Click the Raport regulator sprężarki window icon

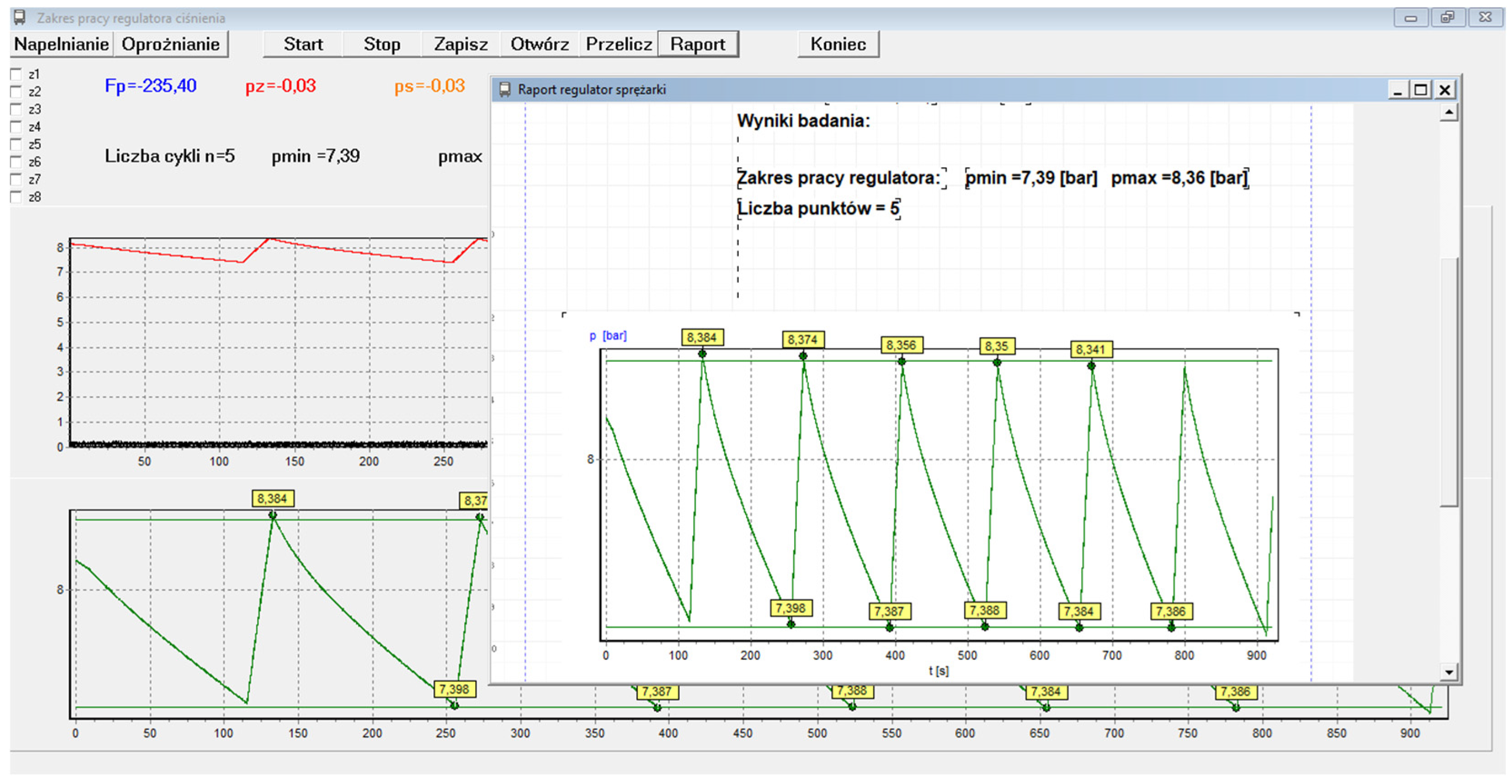(x=505, y=90)
